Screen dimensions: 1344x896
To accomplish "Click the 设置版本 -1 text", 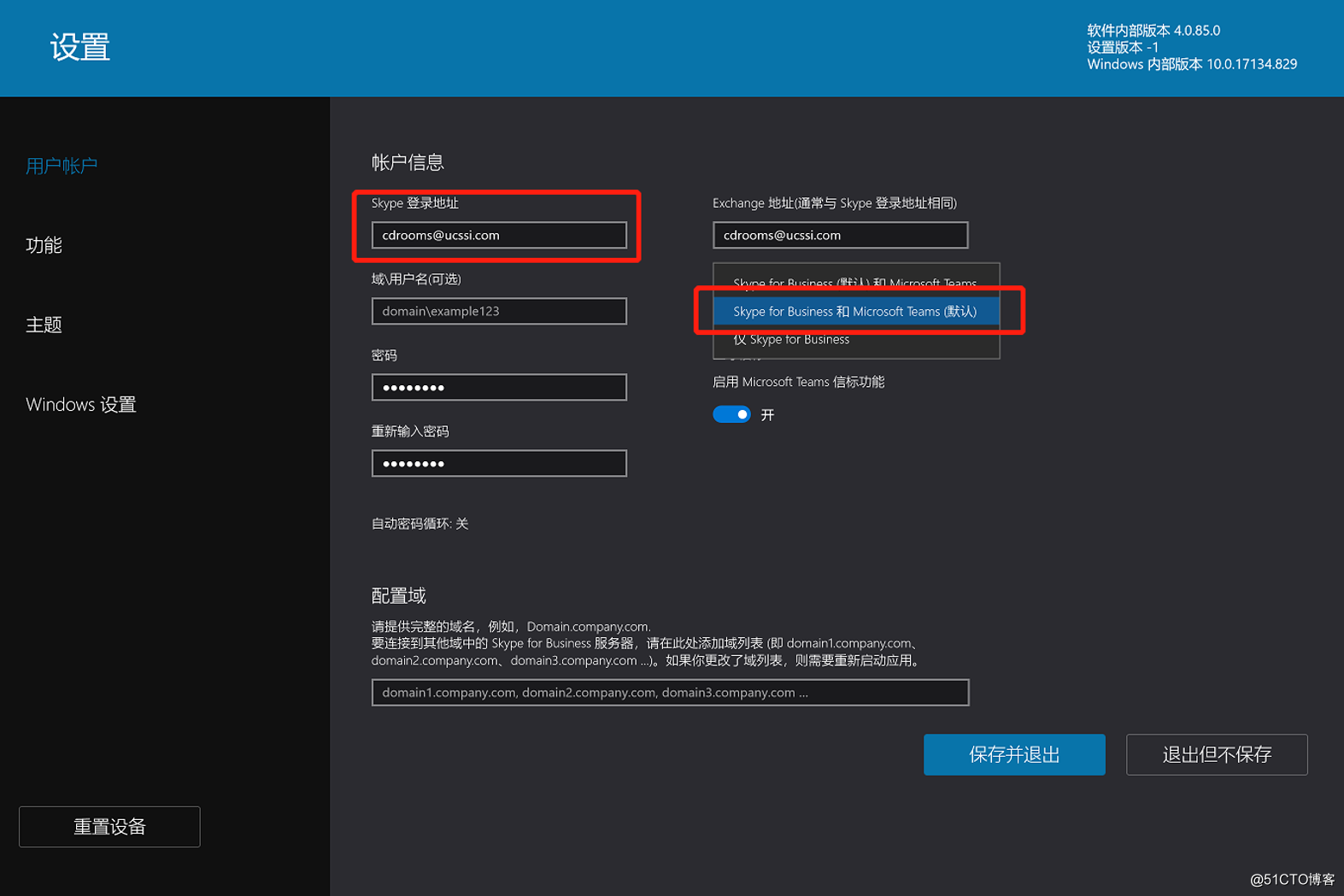I will pyautogui.click(x=1123, y=47).
